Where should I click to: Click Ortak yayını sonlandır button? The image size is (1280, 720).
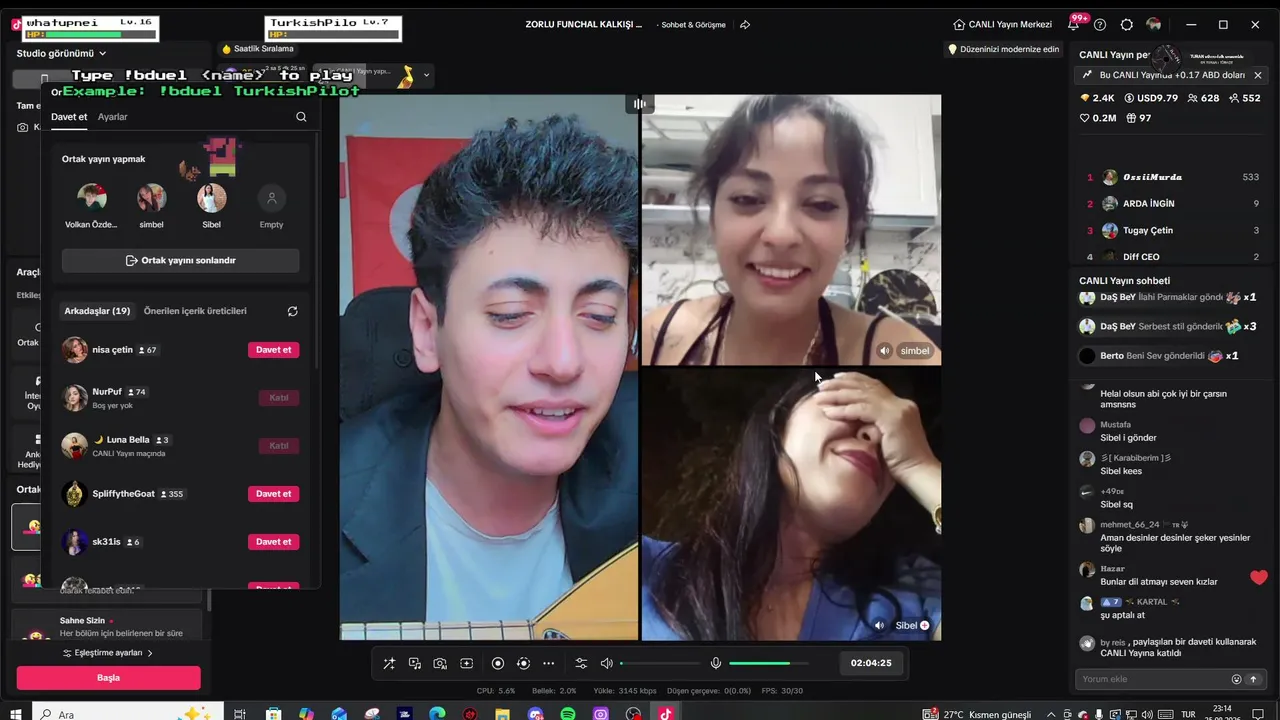[181, 260]
